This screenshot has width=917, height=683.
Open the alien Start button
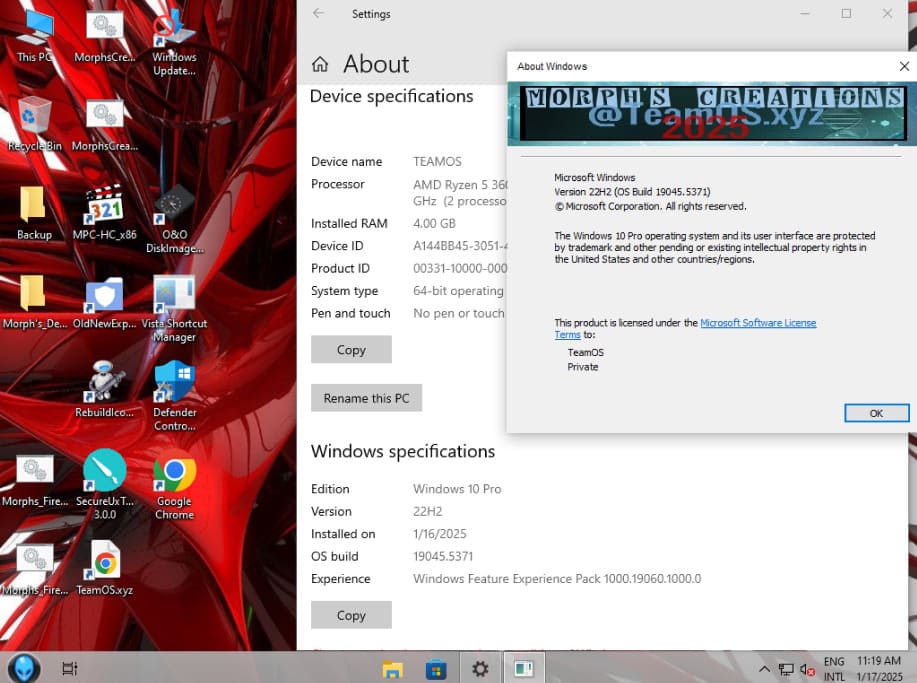24,667
